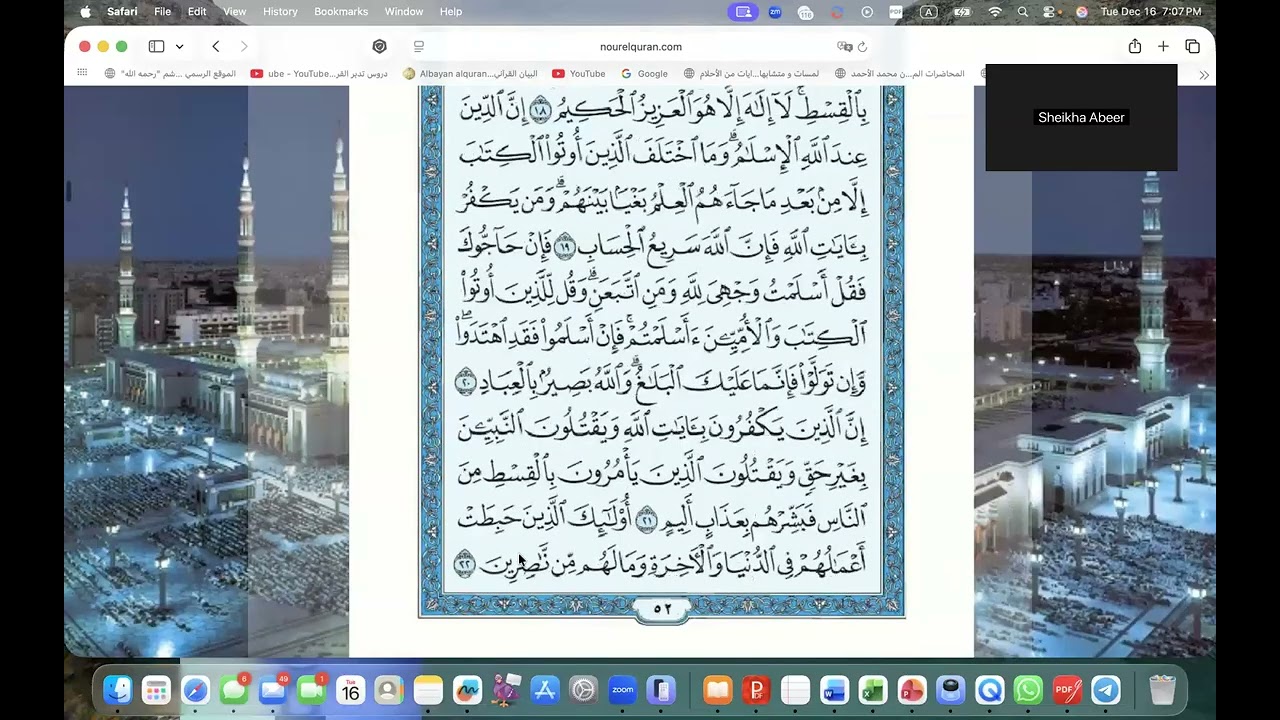Click the screen sharing status icon
The image size is (1280, 720).
coord(743,12)
